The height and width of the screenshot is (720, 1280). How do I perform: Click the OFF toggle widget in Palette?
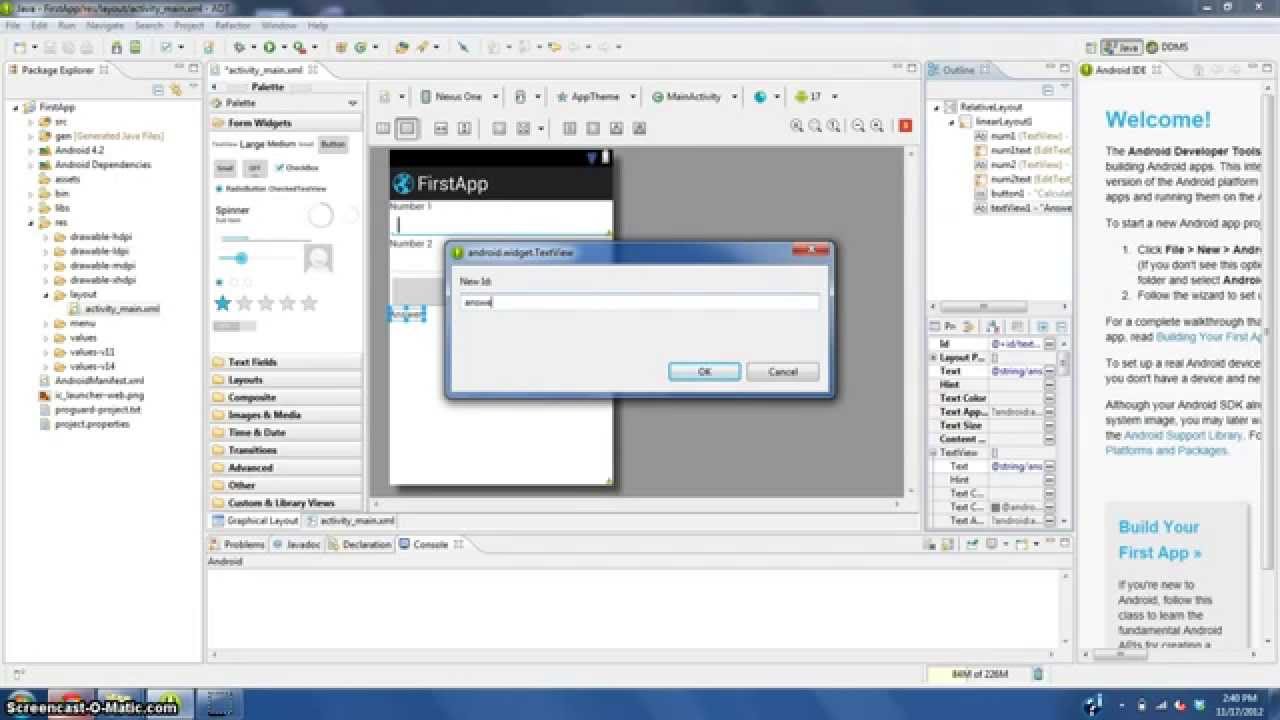point(254,168)
